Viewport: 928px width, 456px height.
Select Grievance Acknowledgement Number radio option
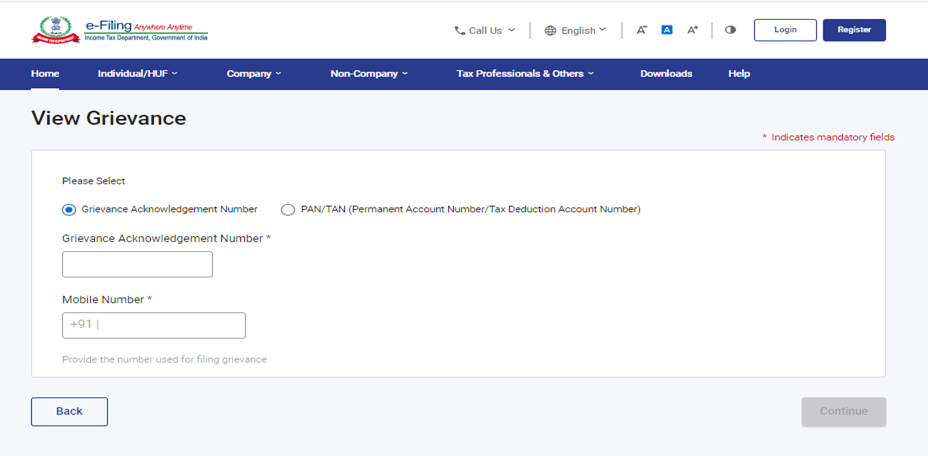pyautogui.click(x=69, y=210)
